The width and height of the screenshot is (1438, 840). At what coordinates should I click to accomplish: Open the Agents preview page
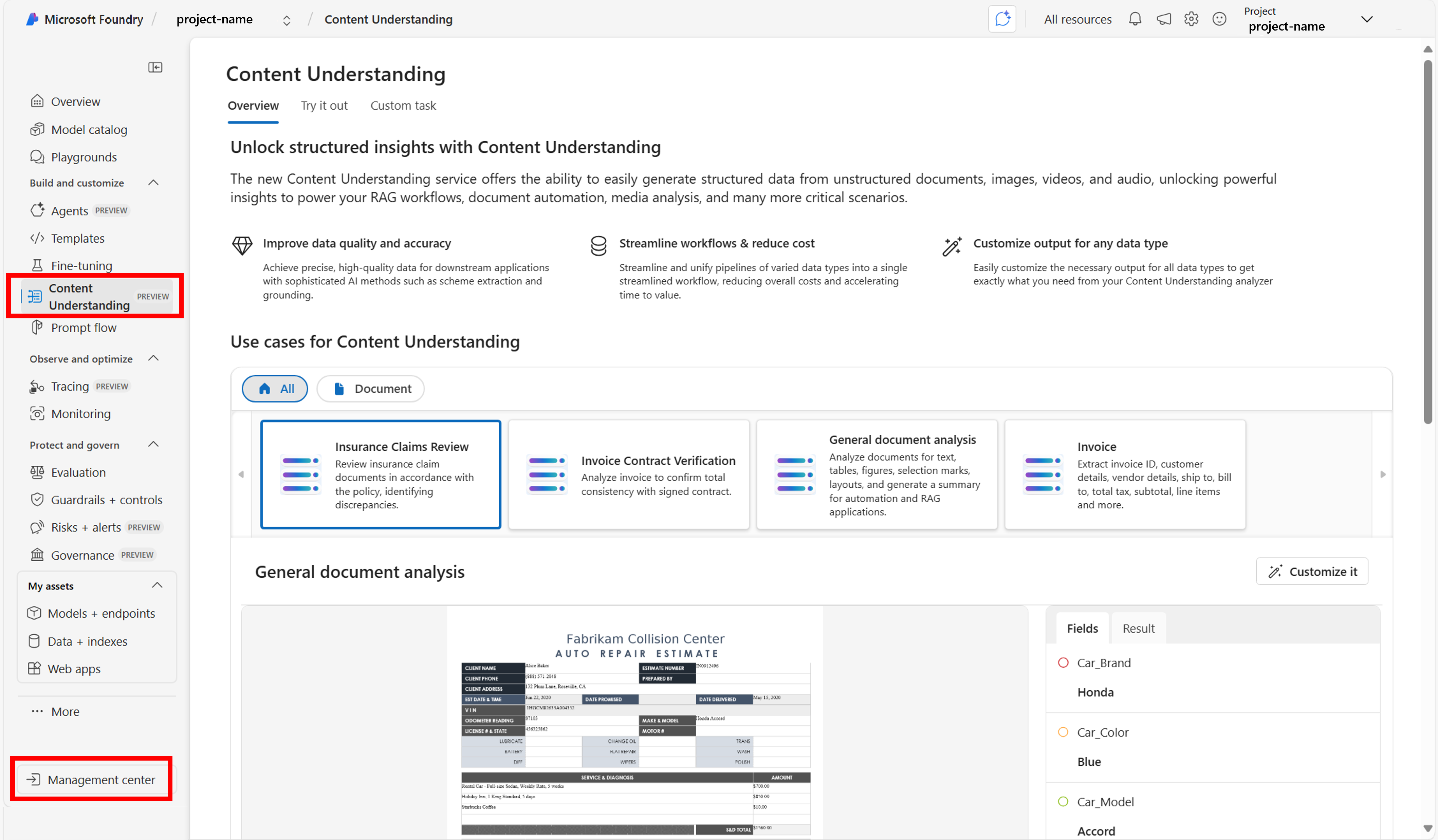[80, 210]
